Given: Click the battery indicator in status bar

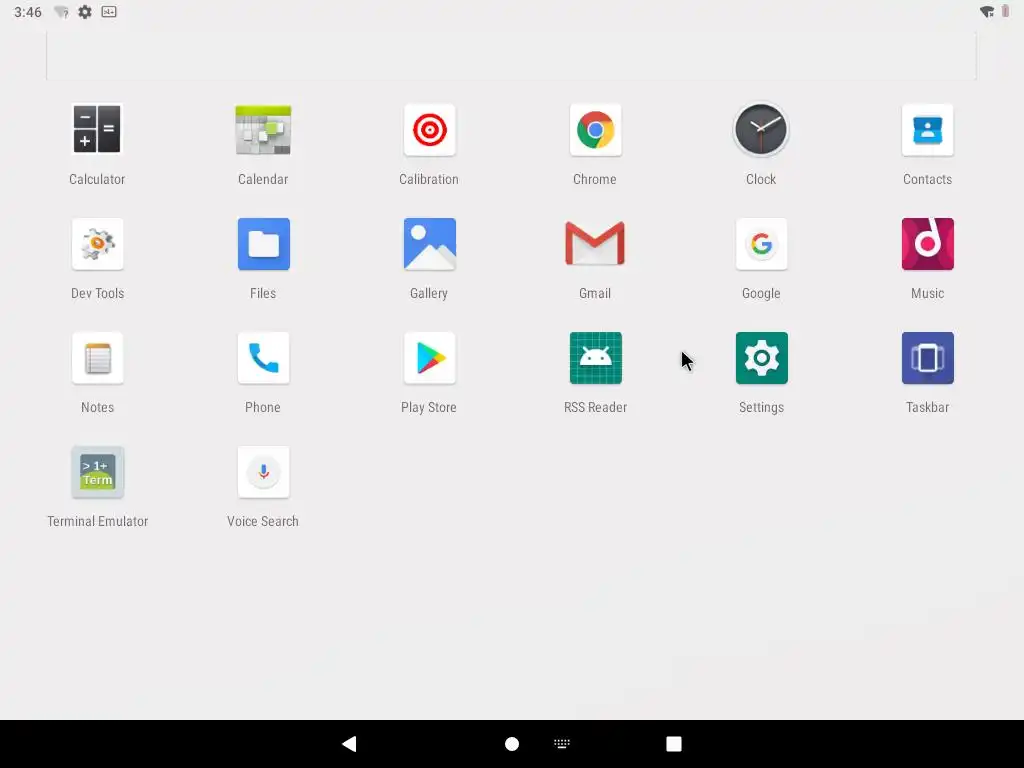Looking at the screenshot, I should (x=1006, y=11).
